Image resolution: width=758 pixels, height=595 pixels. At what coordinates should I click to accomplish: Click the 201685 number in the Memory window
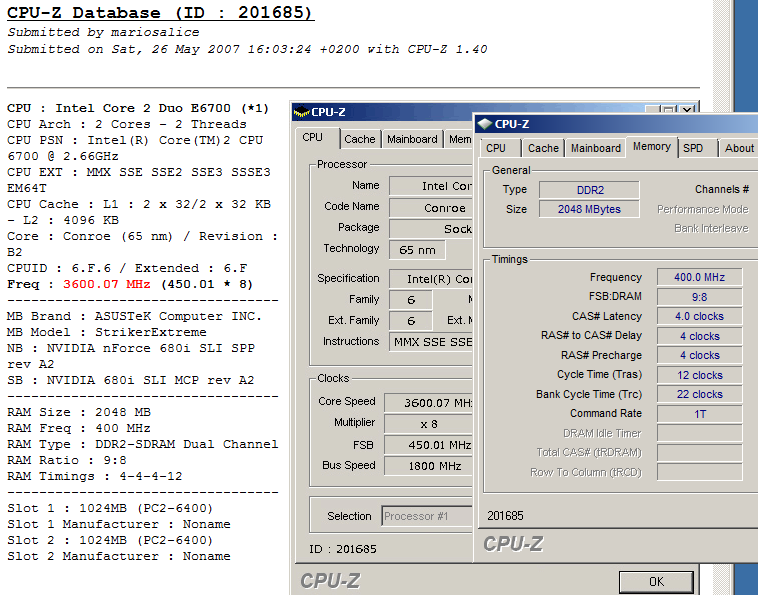(x=505, y=516)
